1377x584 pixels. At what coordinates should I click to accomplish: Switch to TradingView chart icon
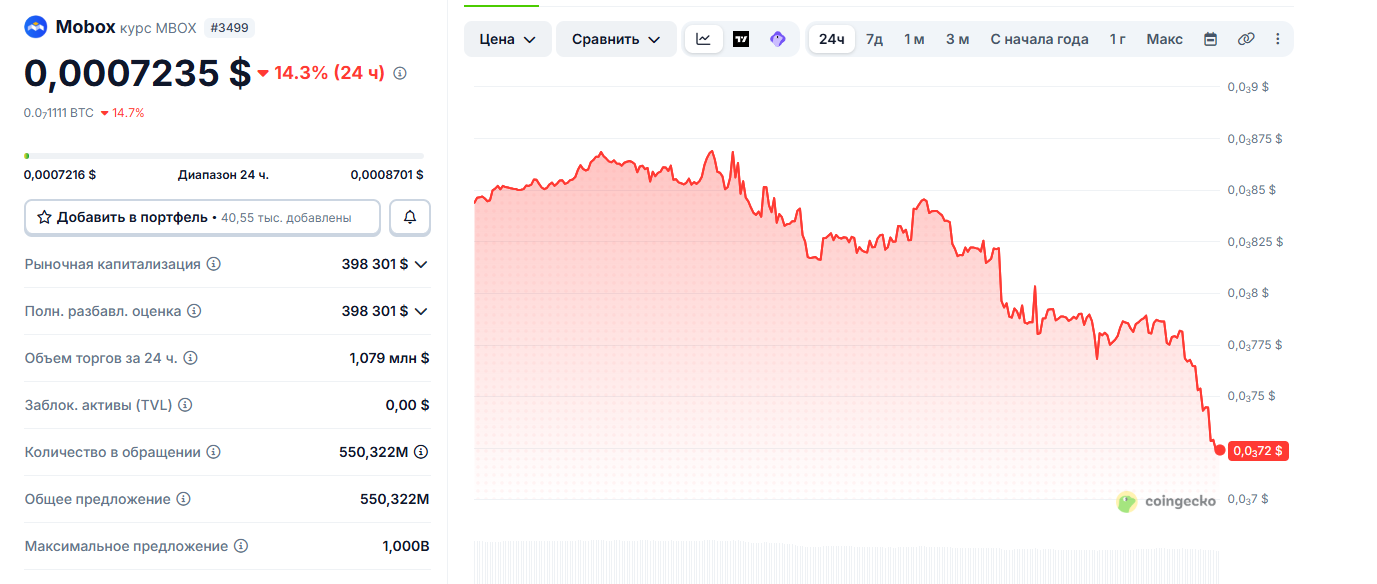pyautogui.click(x=741, y=39)
